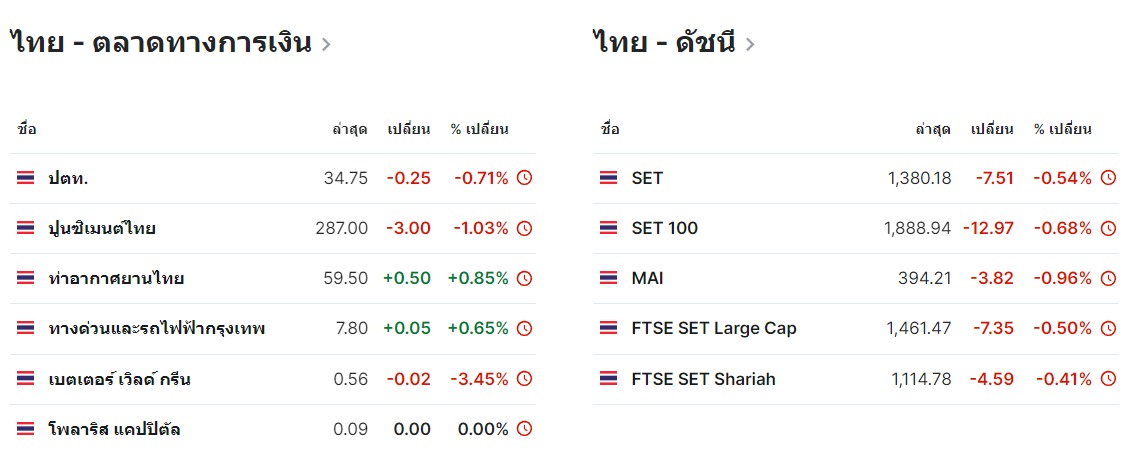Screen dimensions: 1137x454
Task: Click the clock icon in the ปตท. row
Action: click(x=524, y=178)
